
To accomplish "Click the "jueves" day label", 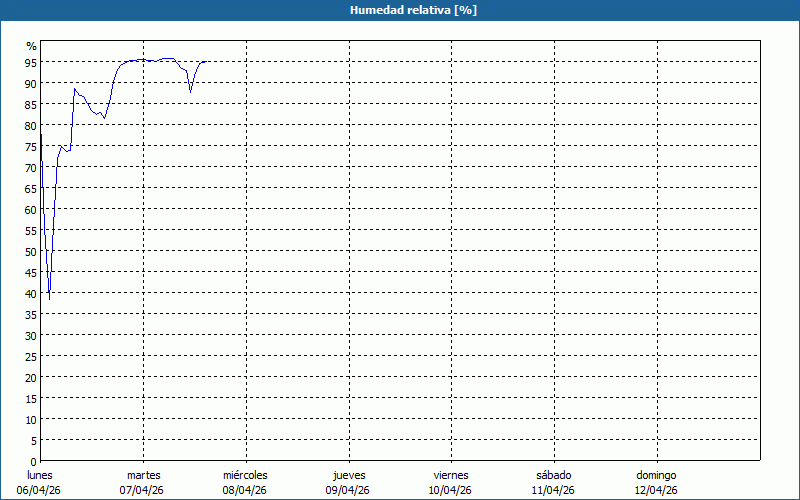I will (349, 475).
